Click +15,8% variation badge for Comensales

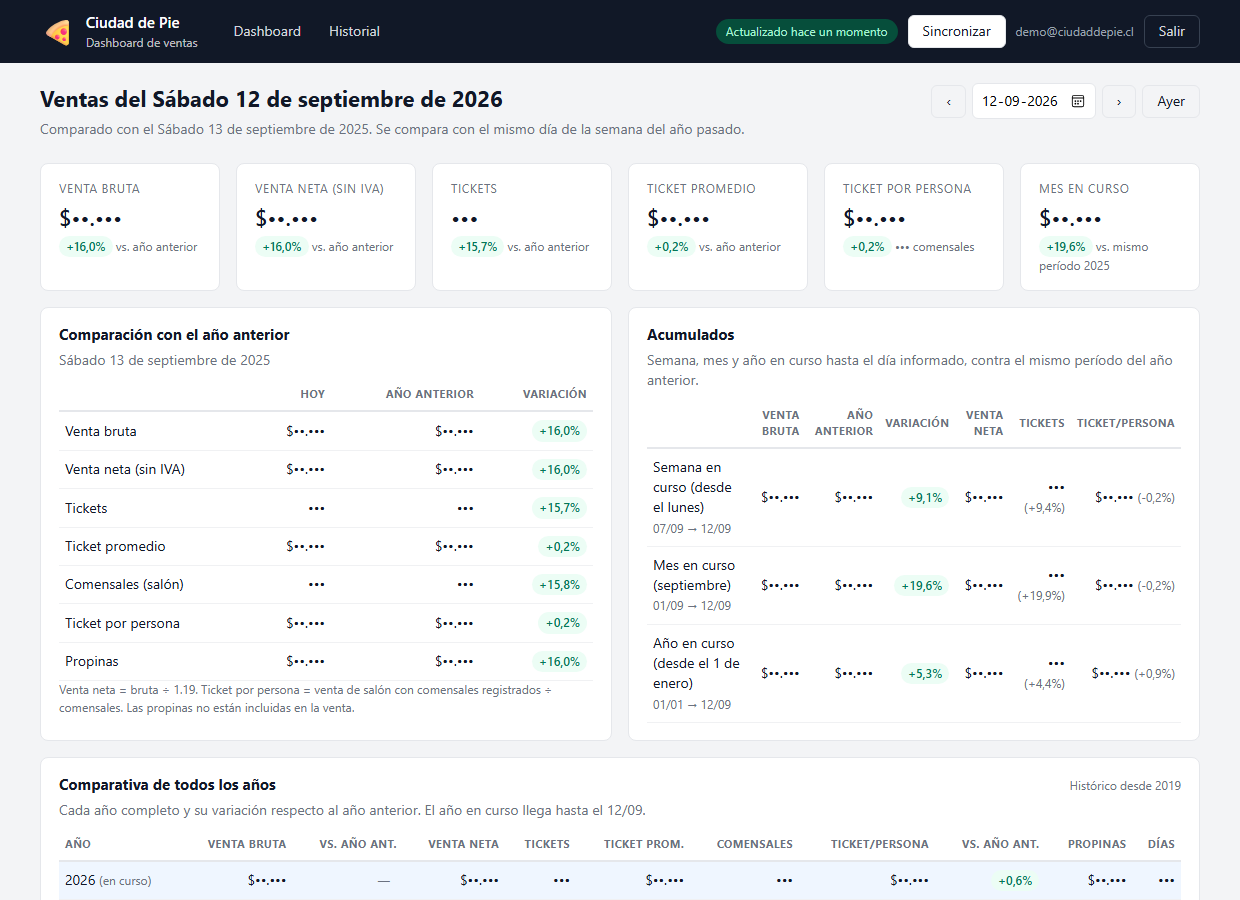[559, 584]
